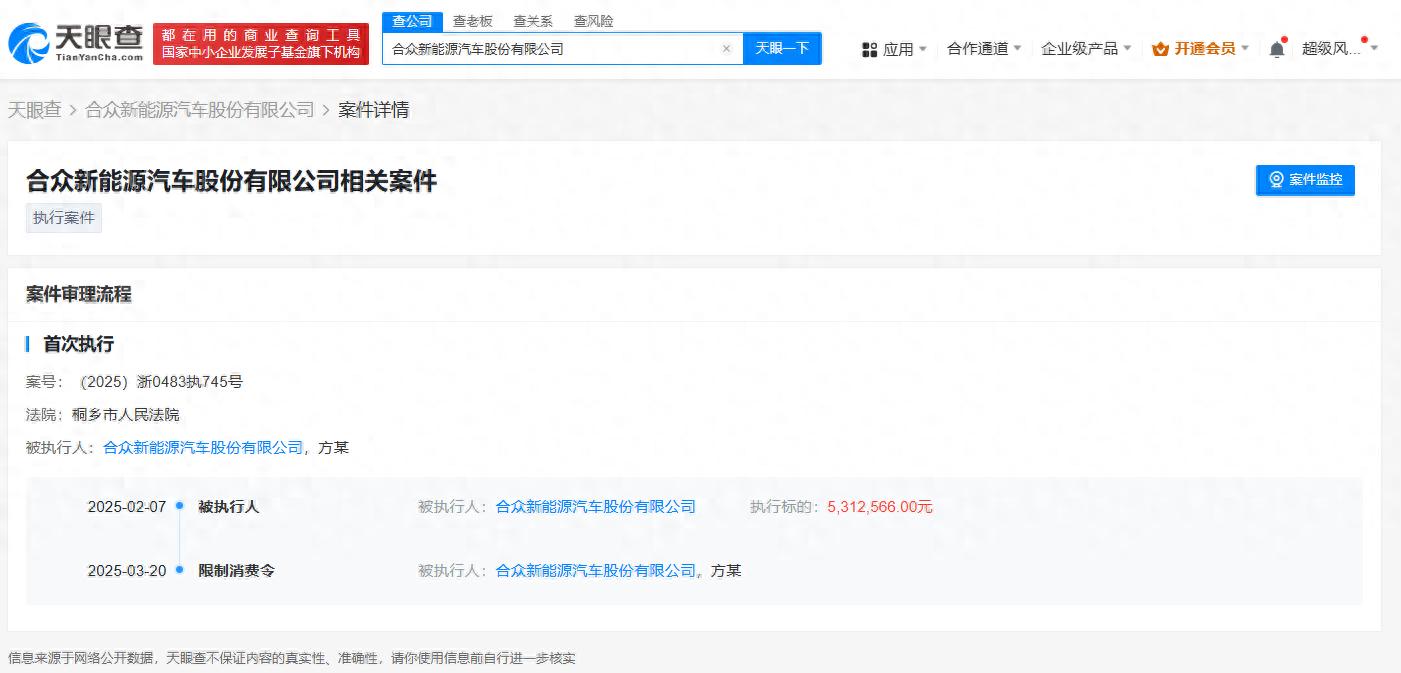
Task: Click the 2025-03-20 date text
Action: [x=127, y=570]
